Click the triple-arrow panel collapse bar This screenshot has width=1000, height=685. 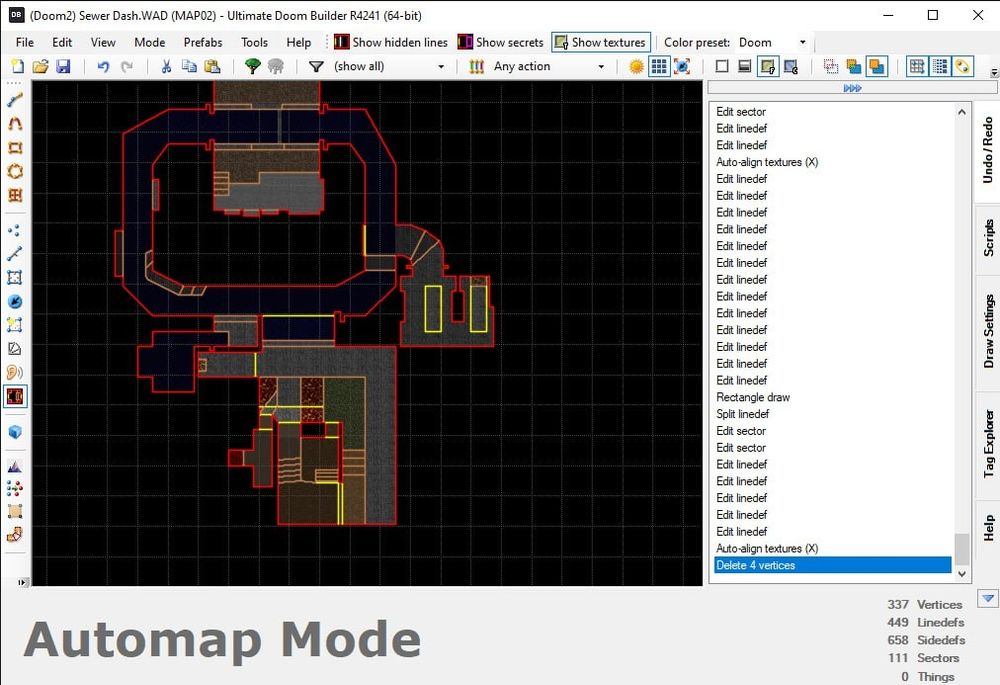click(852, 88)
